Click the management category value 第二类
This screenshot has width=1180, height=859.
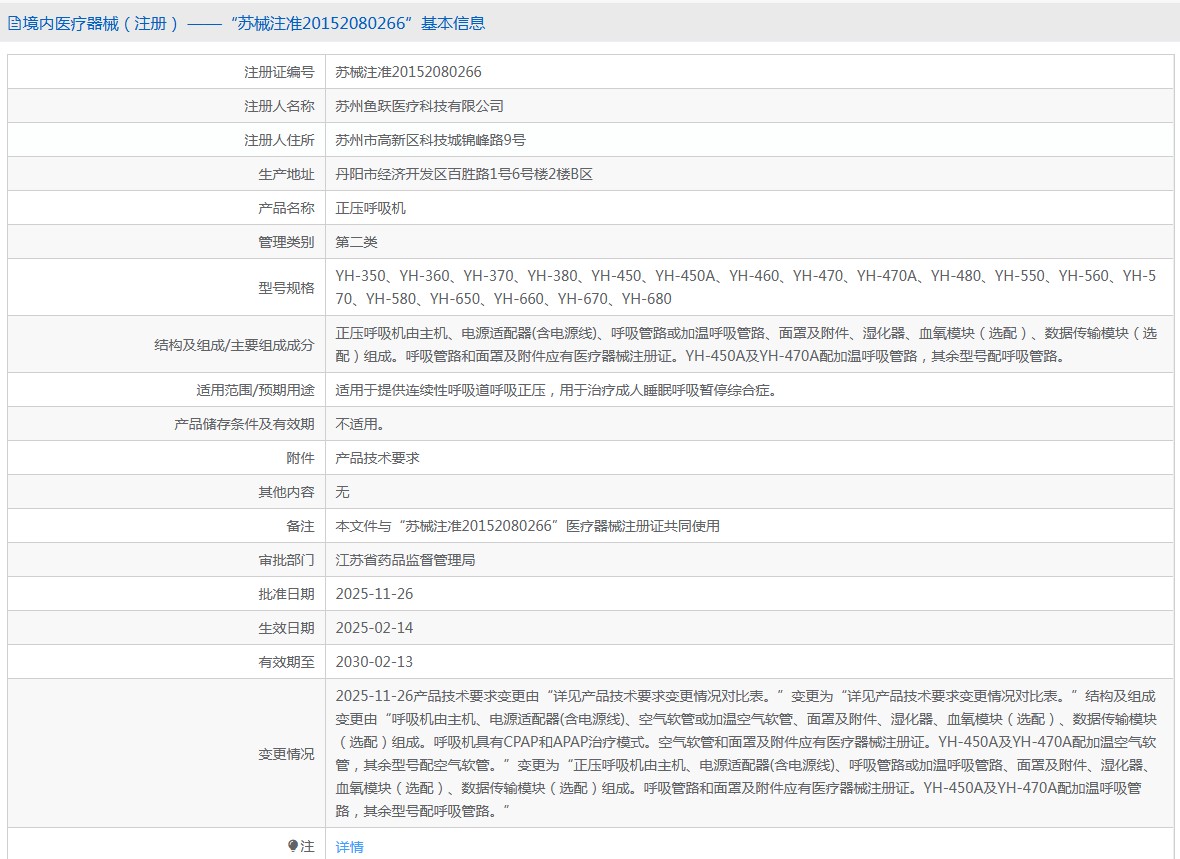point(356,242)
